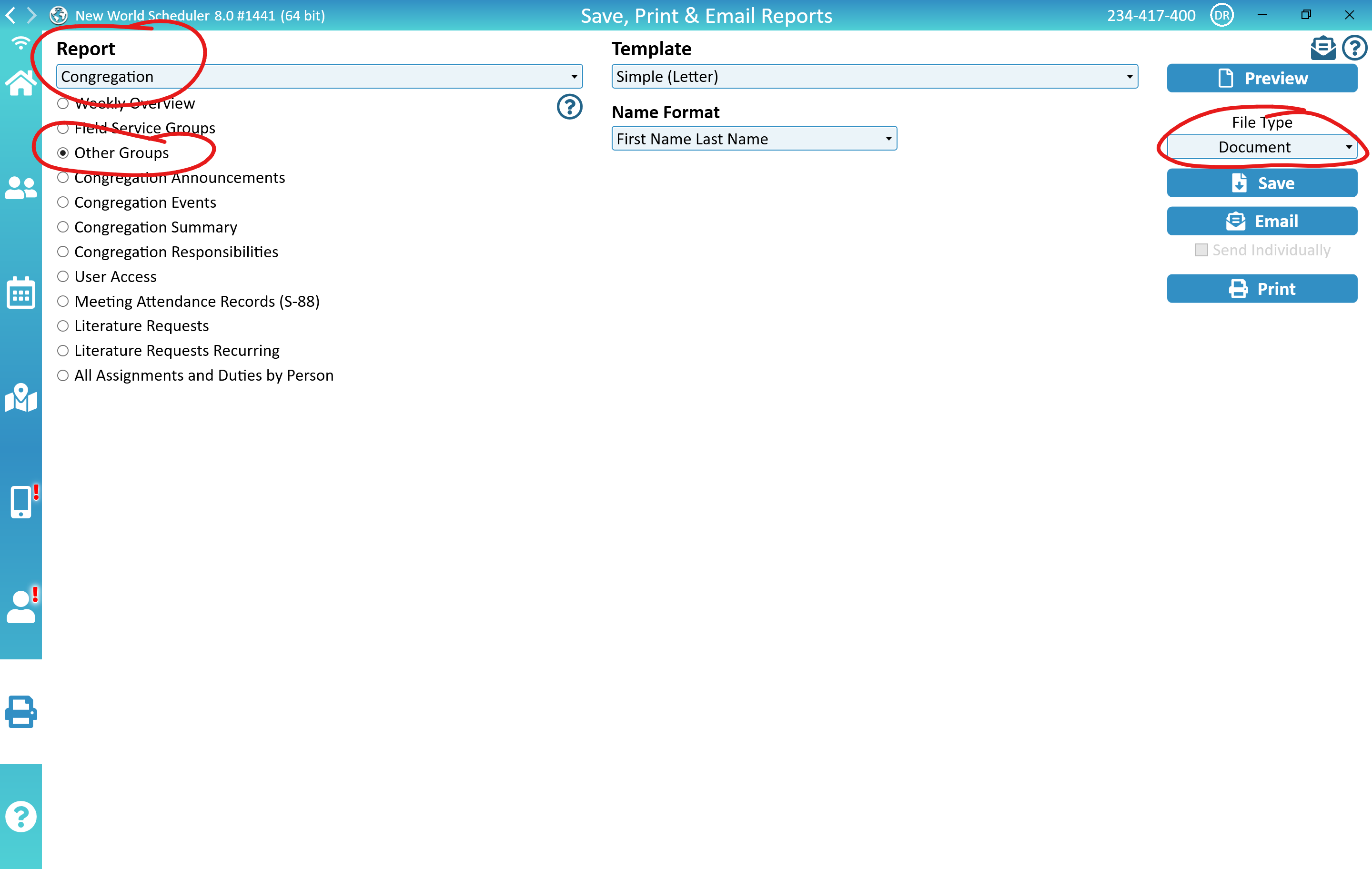Open the mobile device sidebar icon
1372x869 pixels.
20,502
